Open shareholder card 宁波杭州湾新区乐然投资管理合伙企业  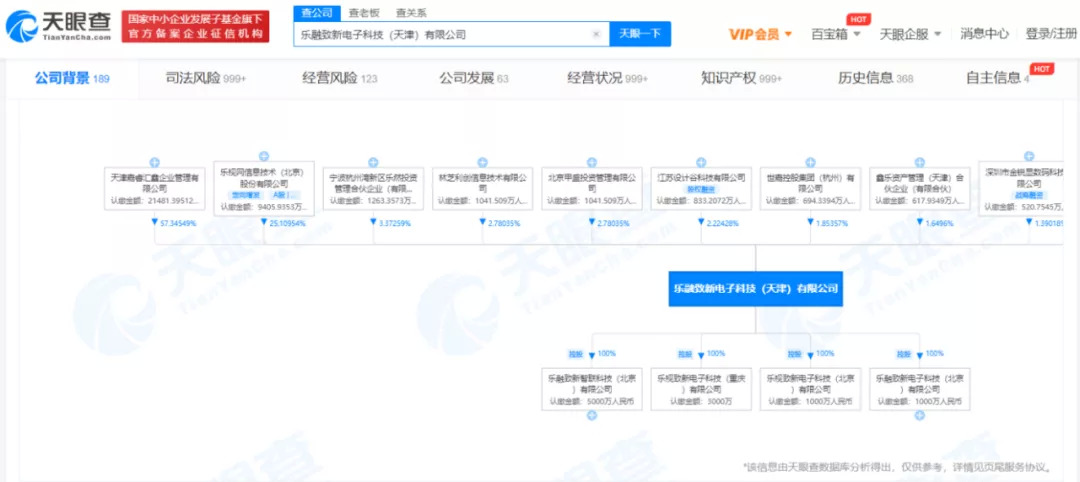373,189
